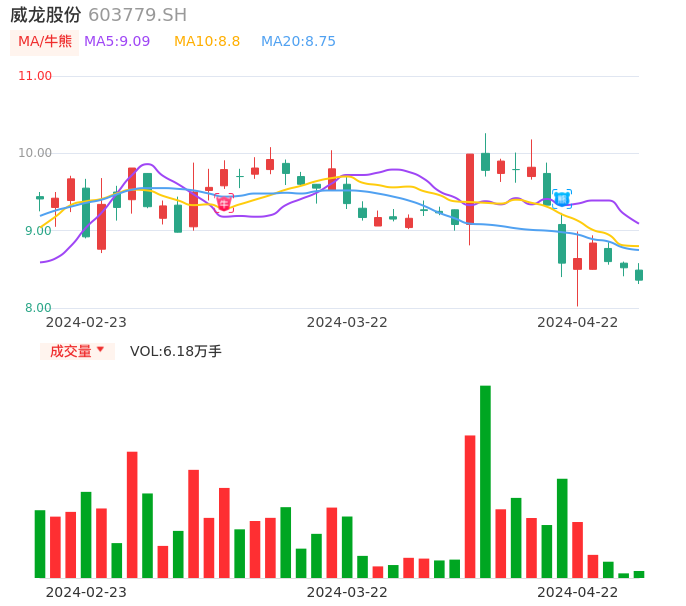
Task: Click the tallest green volume bar
Action: point(485,481)
